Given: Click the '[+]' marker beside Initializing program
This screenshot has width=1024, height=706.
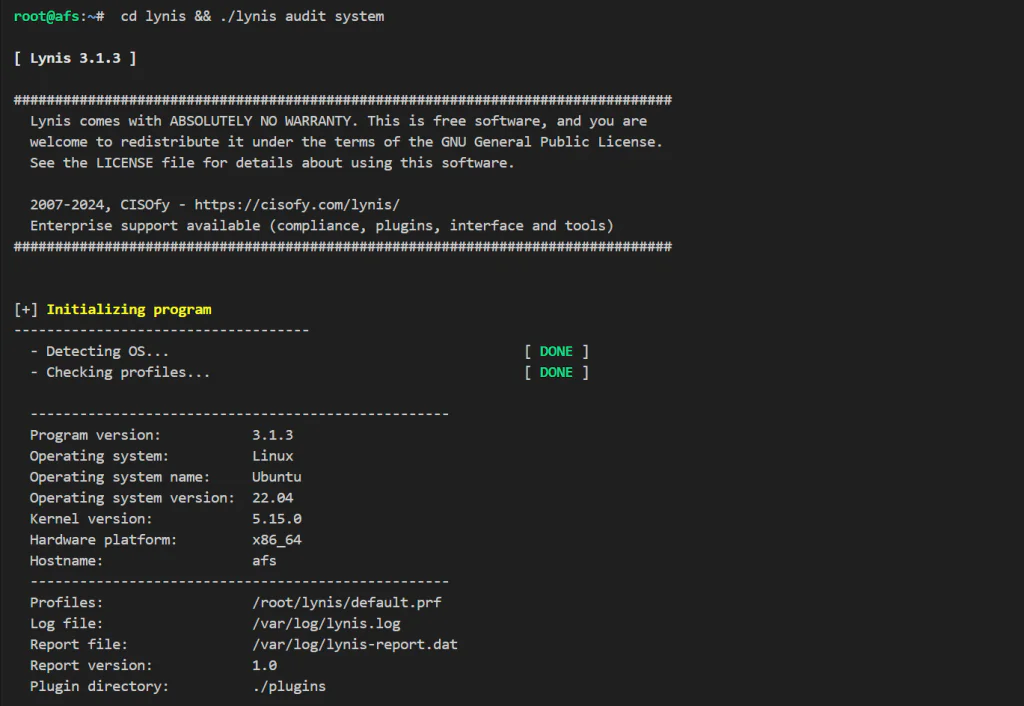Looking at the screenshot, I should coord(26,310).
